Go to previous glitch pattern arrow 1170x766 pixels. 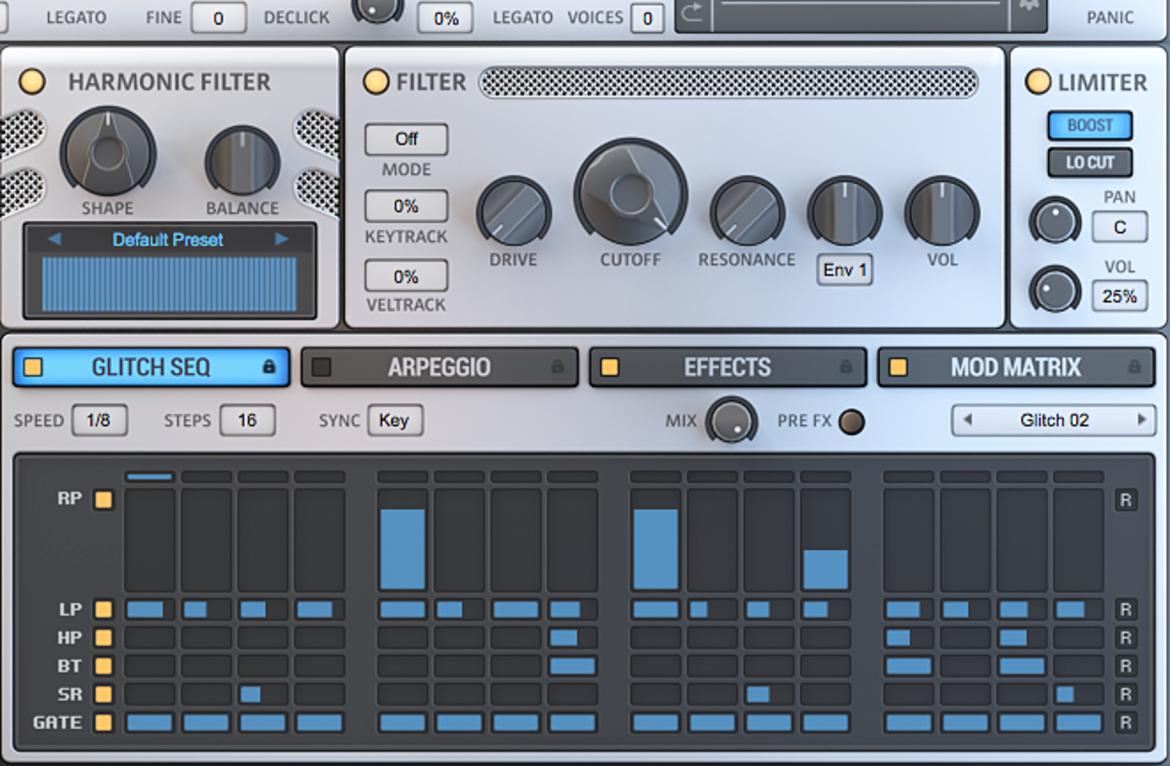pos(968,420)
